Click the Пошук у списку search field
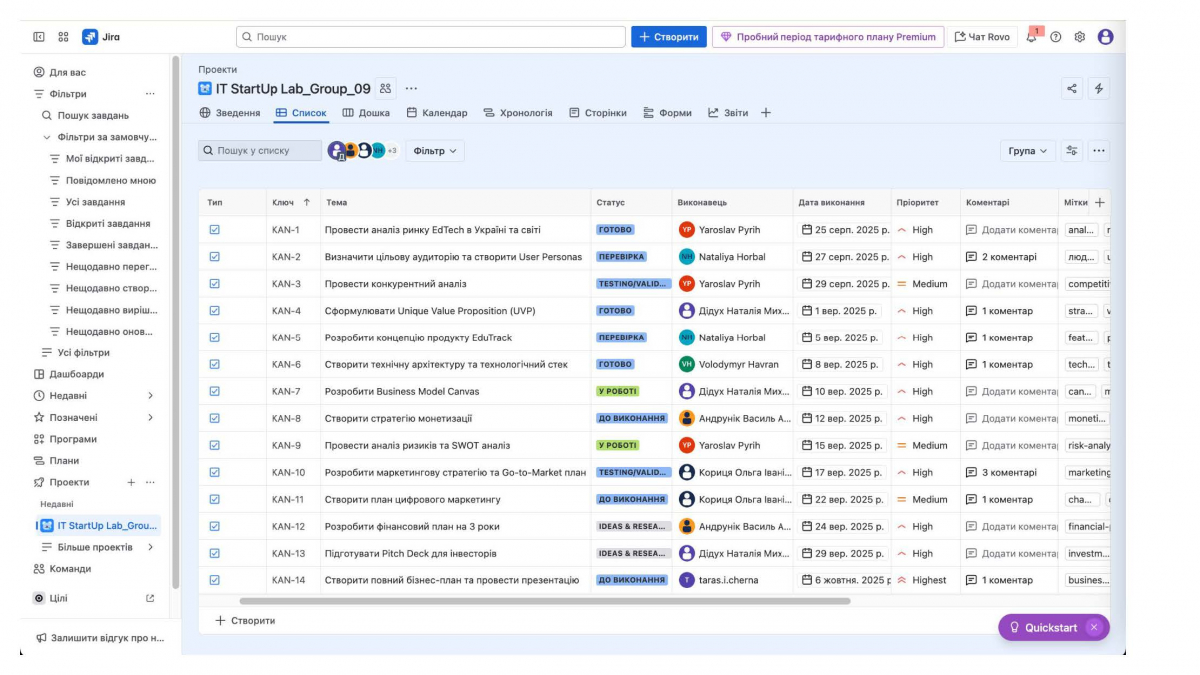Image resolution: width=1200 pixels, height=675 pixels. tap(260, 151)
